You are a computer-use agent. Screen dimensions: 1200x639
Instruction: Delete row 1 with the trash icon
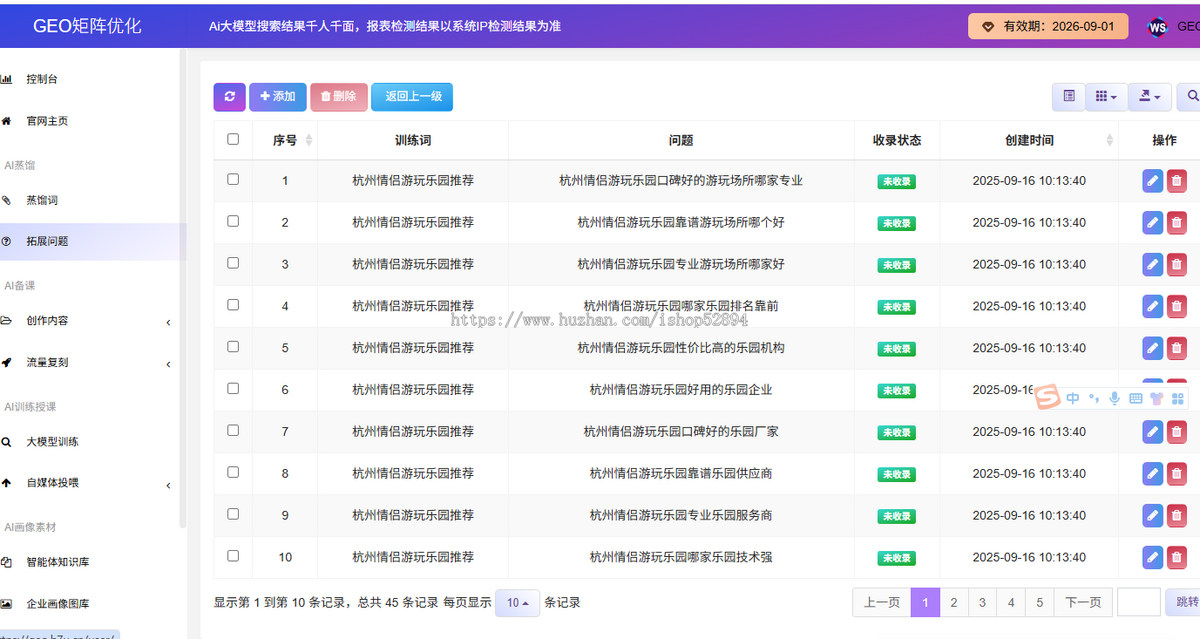click(1177, 181)
